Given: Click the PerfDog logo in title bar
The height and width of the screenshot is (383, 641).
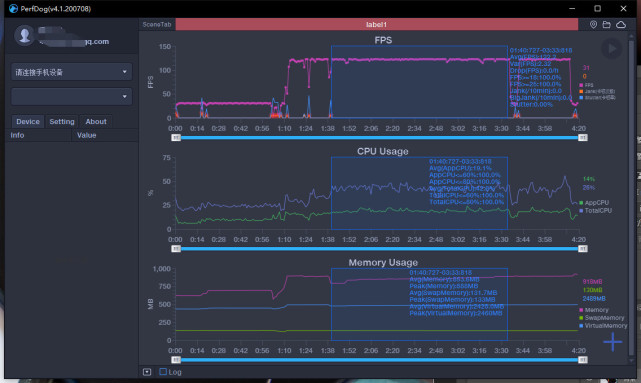Looking at the screenshot, I should point(13,9).
